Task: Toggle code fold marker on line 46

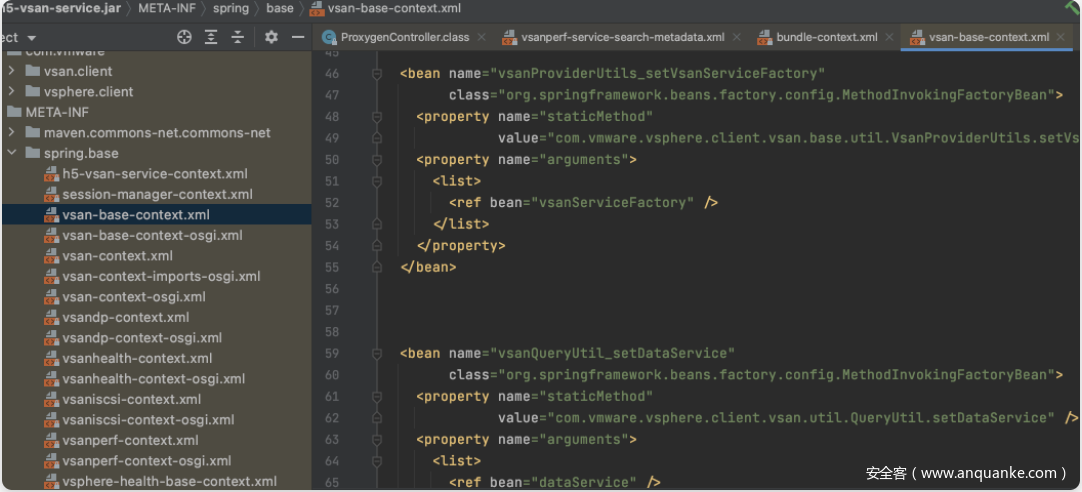Action: pyautogui.click(x=377, y=74)
